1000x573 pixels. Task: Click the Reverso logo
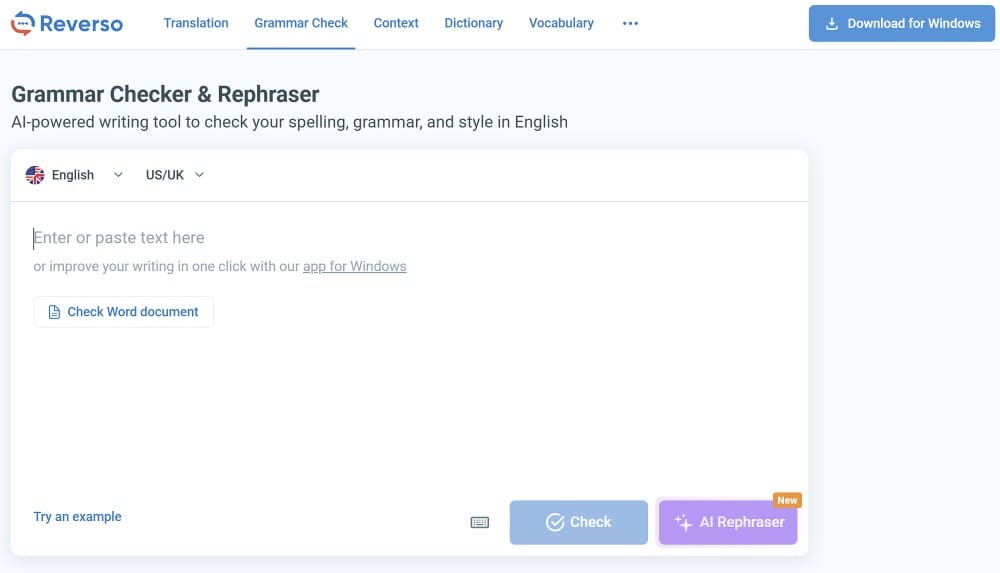coord(67,23)
